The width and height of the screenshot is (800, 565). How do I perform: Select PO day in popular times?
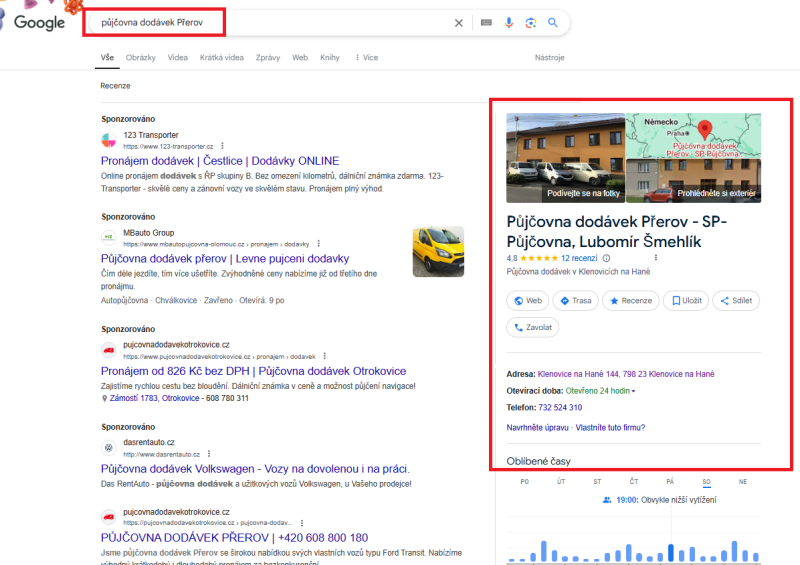[524, 481]
